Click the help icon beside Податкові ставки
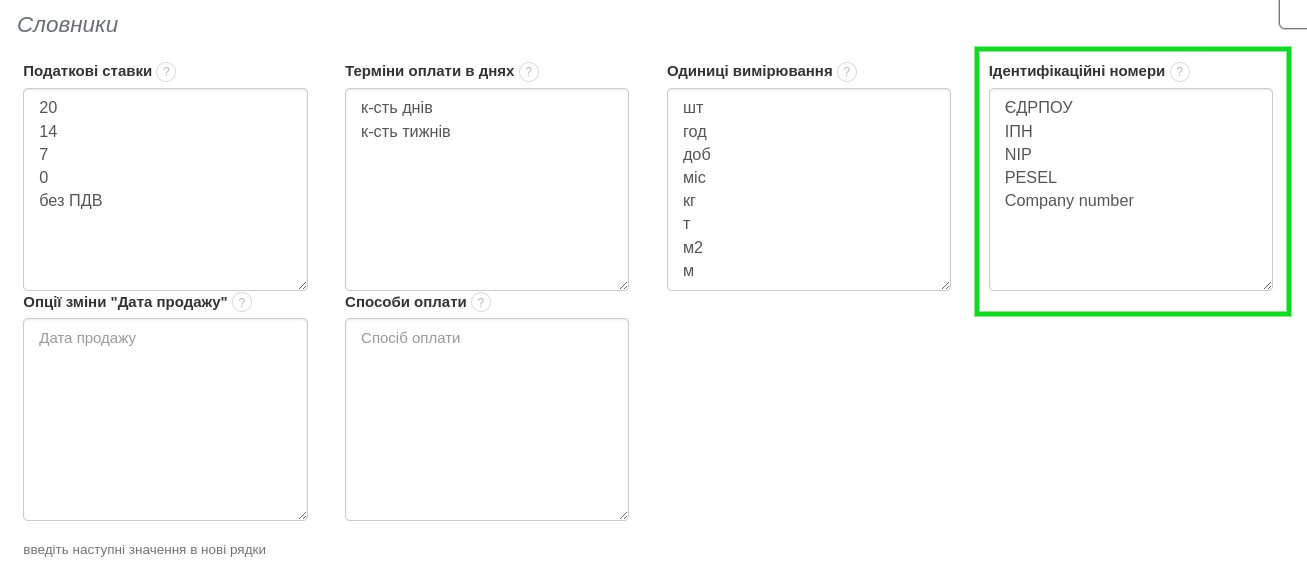1307x572 pixels. point(166,72)
